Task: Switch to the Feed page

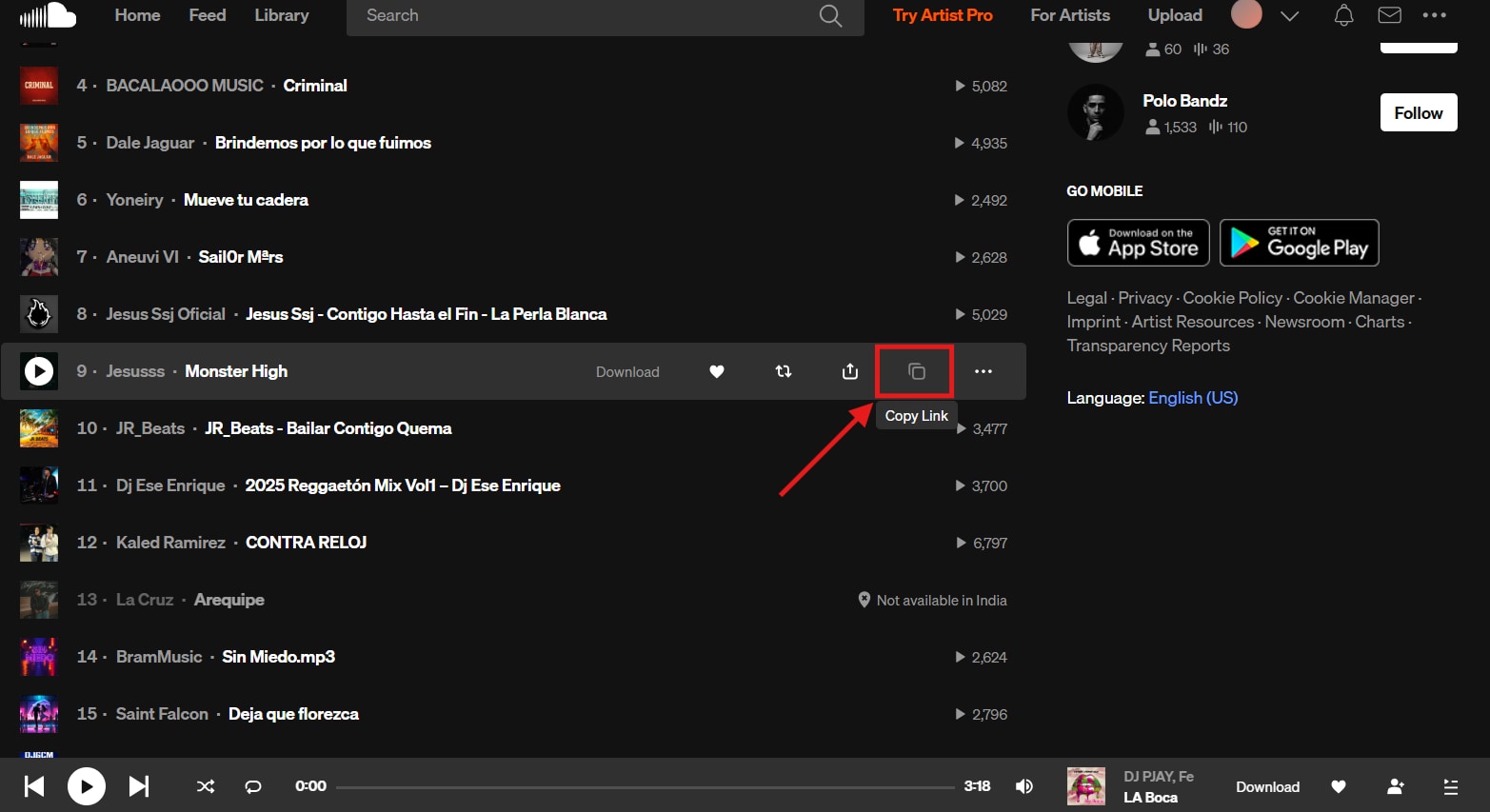Action: [207, 15]
